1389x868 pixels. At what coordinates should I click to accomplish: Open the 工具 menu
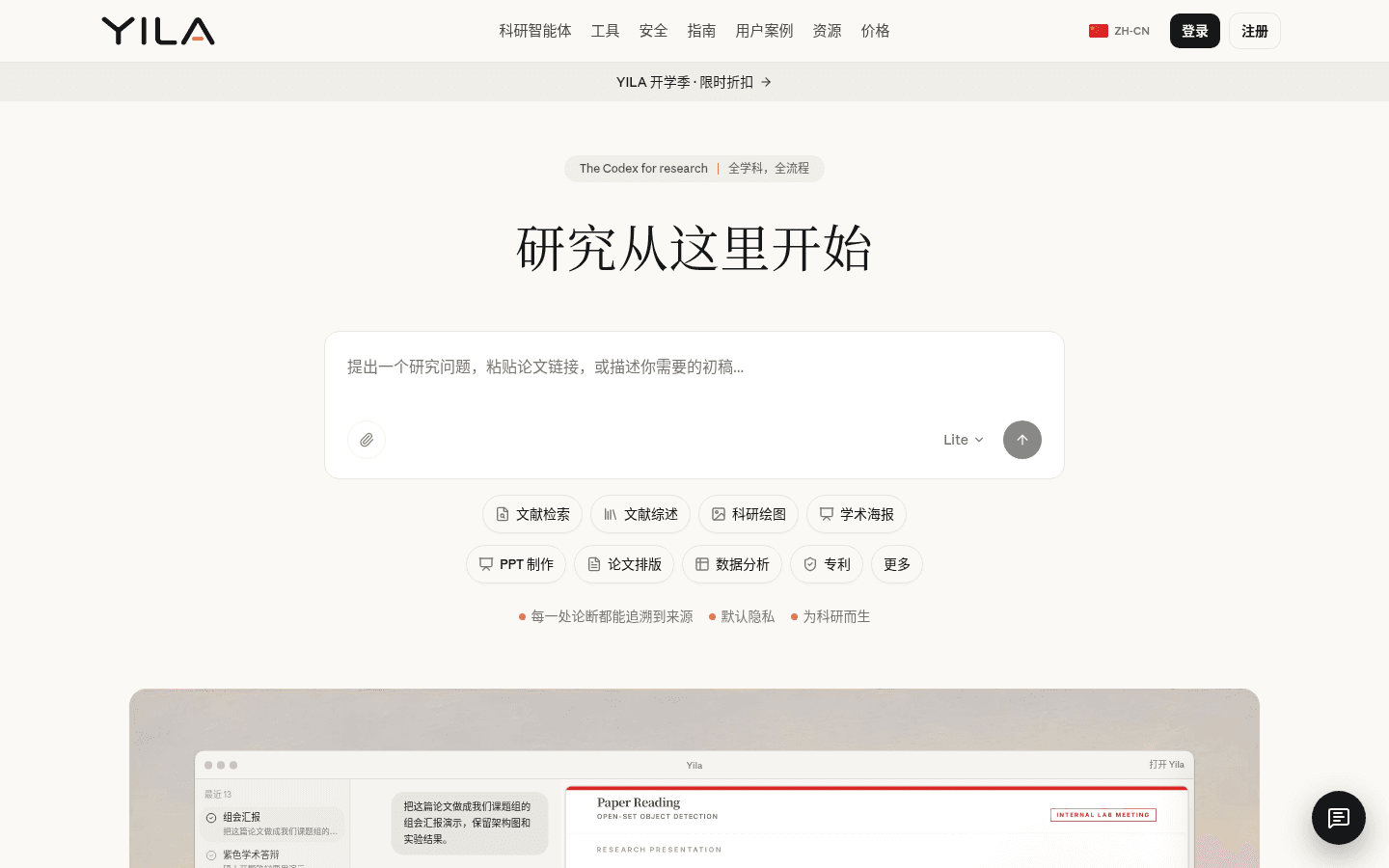click(x=606, y=31)
